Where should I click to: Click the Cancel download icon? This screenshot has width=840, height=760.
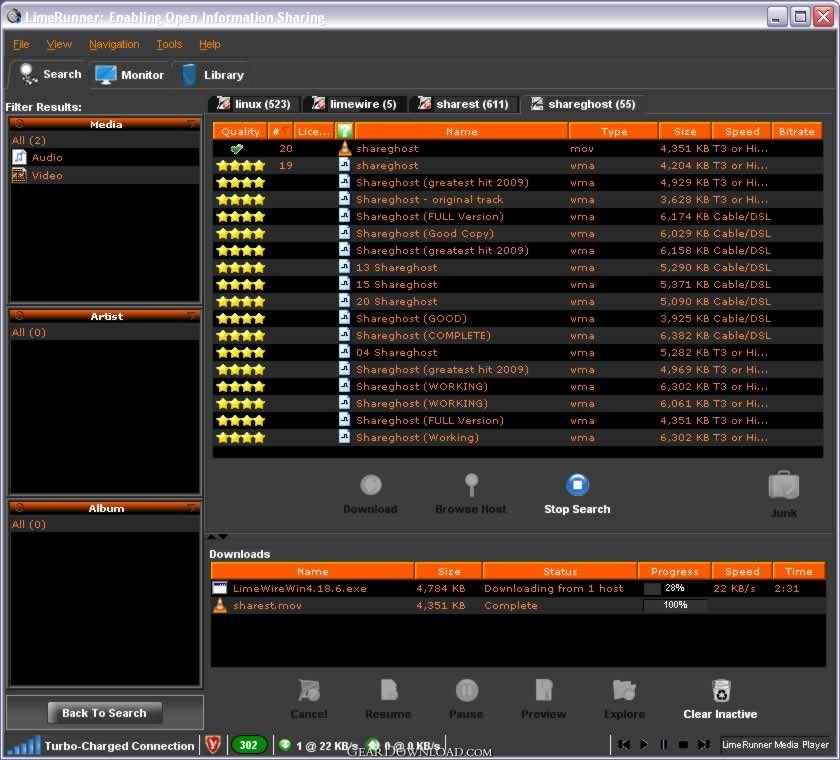pyautogui.click(x=309, y=690)
